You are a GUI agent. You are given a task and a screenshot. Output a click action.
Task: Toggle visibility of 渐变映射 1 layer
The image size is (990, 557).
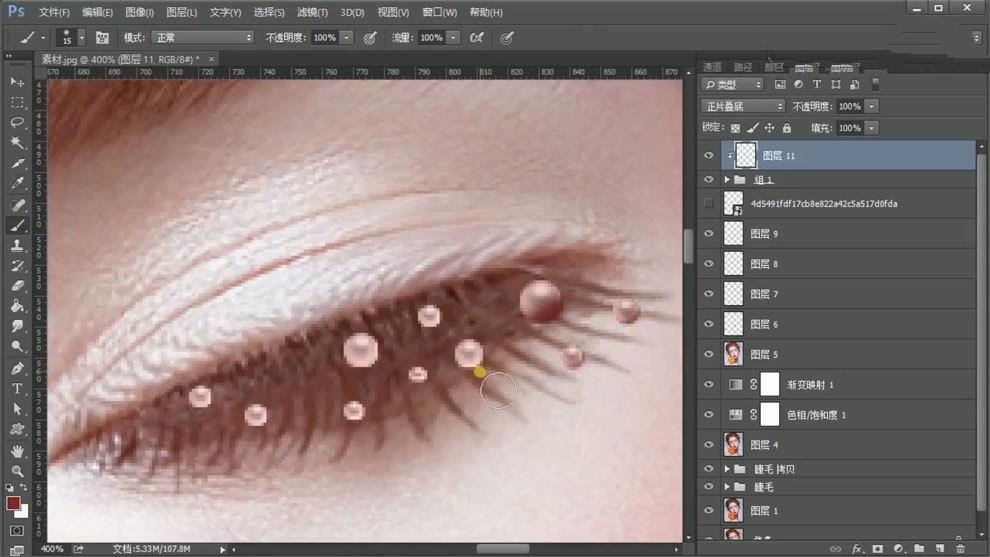coord(709,384)
